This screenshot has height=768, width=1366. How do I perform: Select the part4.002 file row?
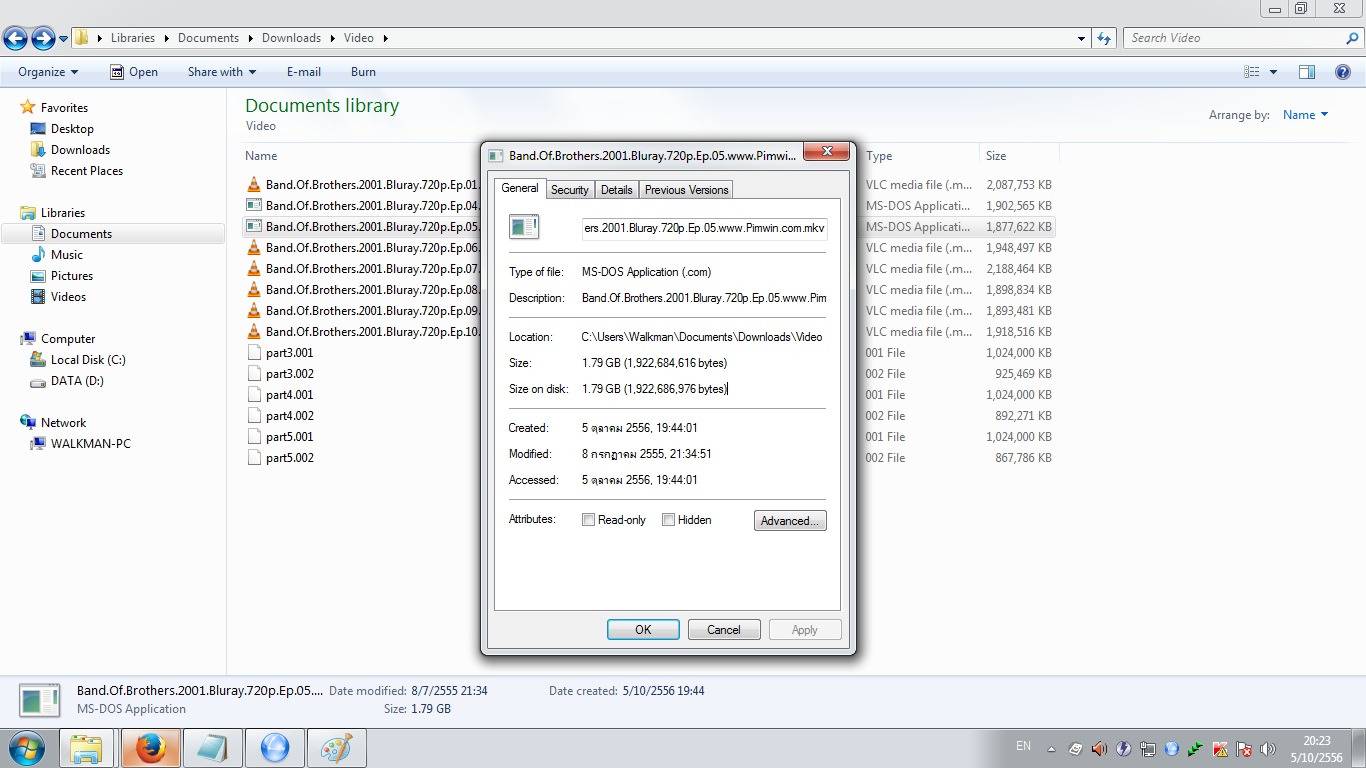click(x=650, y=416)
